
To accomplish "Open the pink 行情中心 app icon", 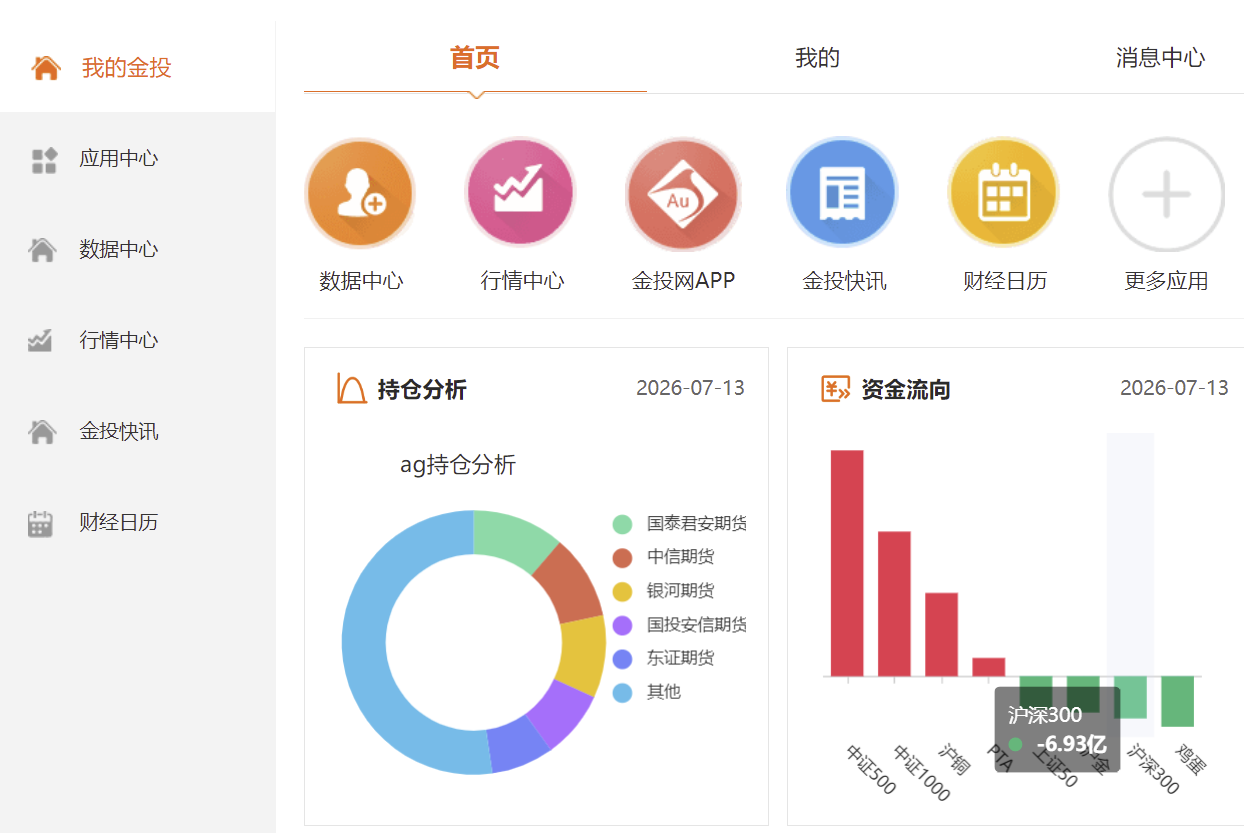I will coord(521,193).
